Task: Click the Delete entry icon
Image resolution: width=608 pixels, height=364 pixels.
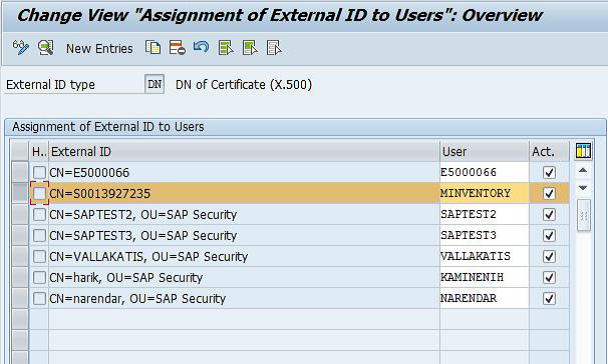Action: 177,48
